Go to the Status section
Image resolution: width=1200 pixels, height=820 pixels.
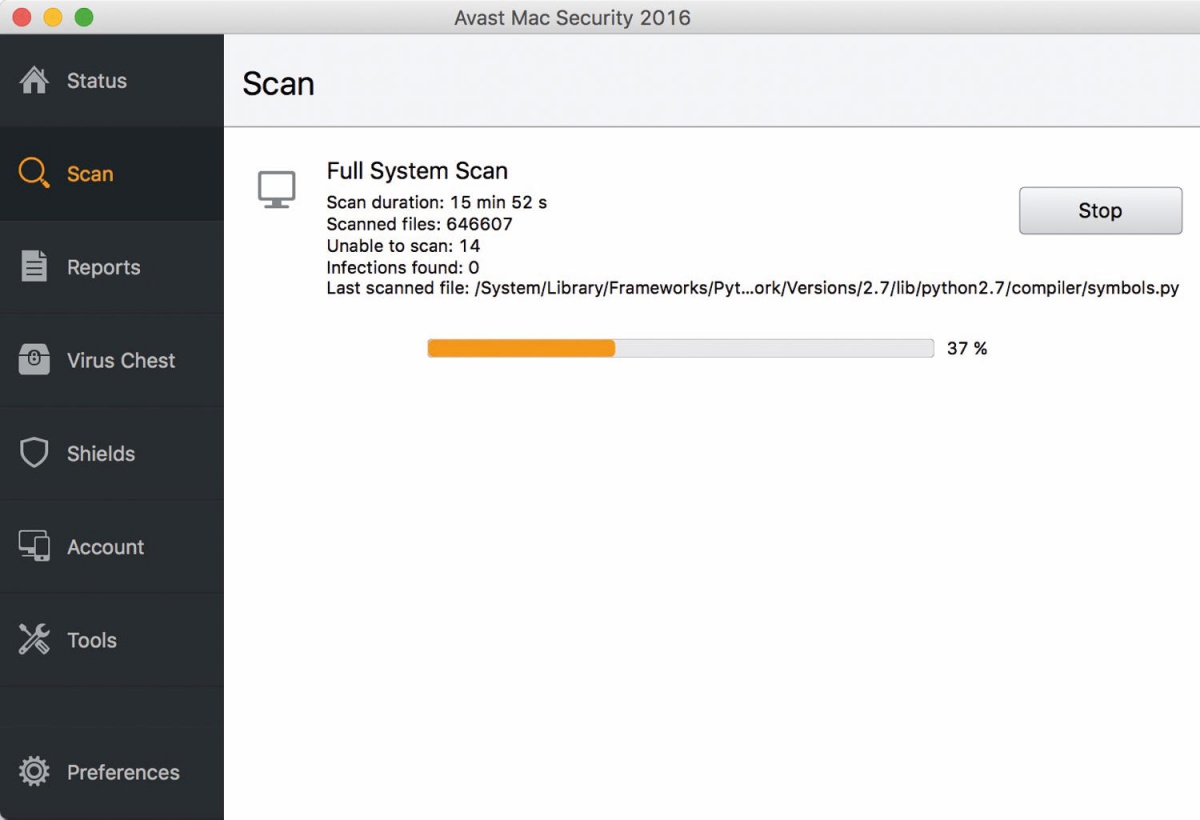[x=97, y=81]
